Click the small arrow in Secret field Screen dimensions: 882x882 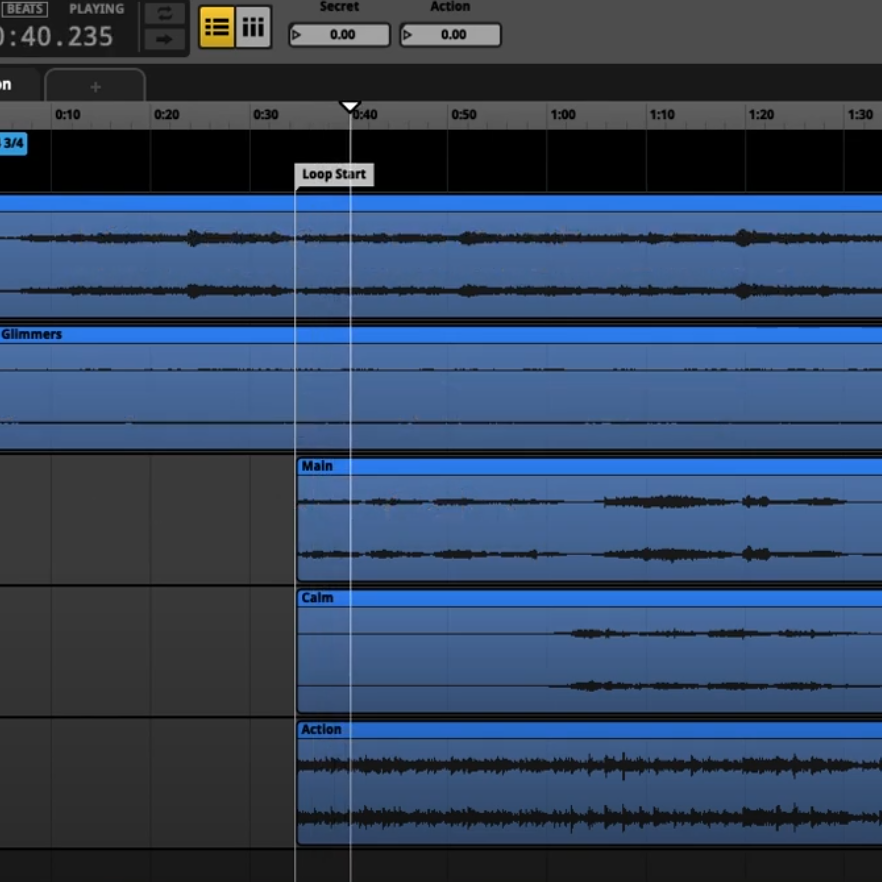click(x=296, y=35)
